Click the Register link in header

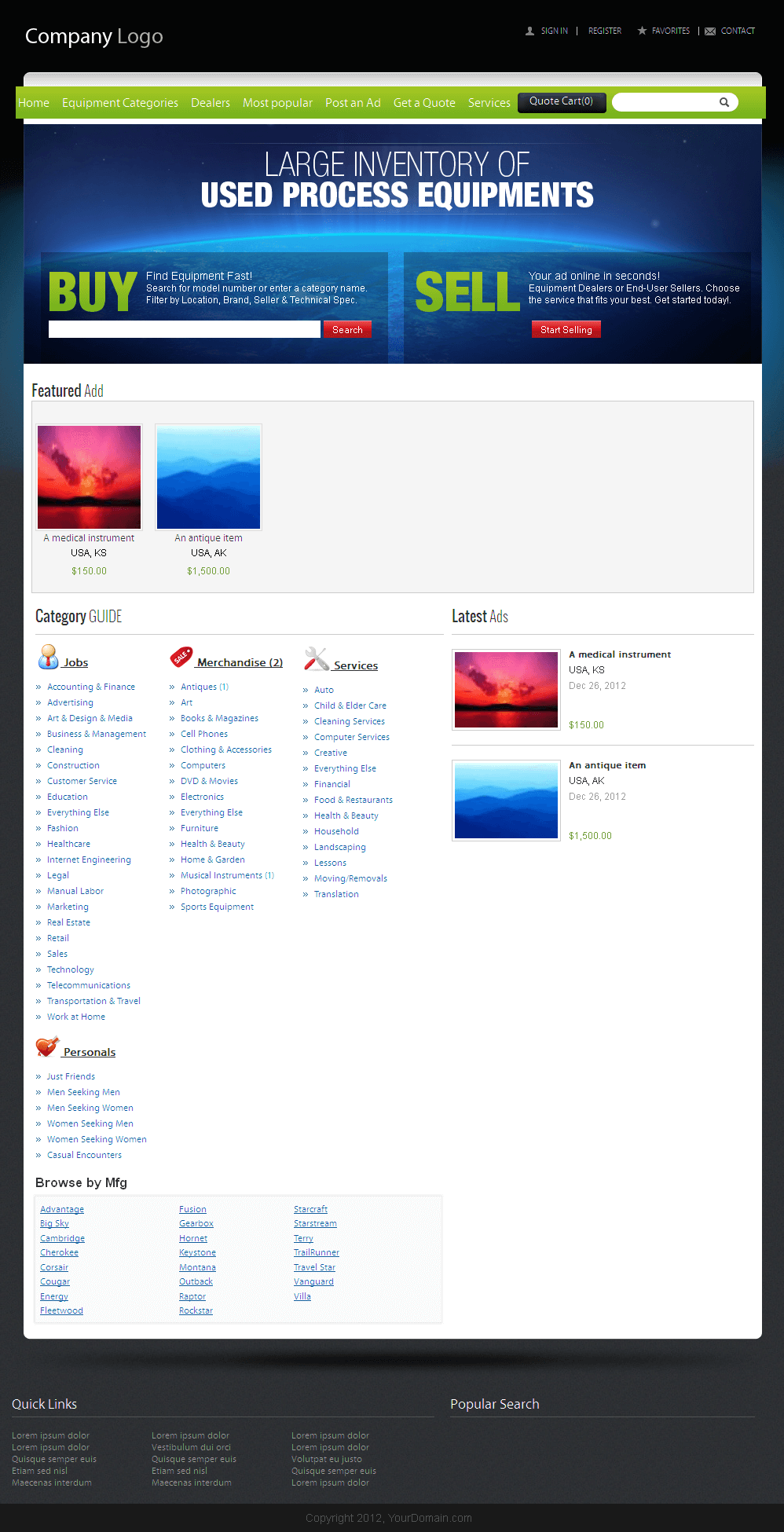pyautogui.click(x=604, y=31)
